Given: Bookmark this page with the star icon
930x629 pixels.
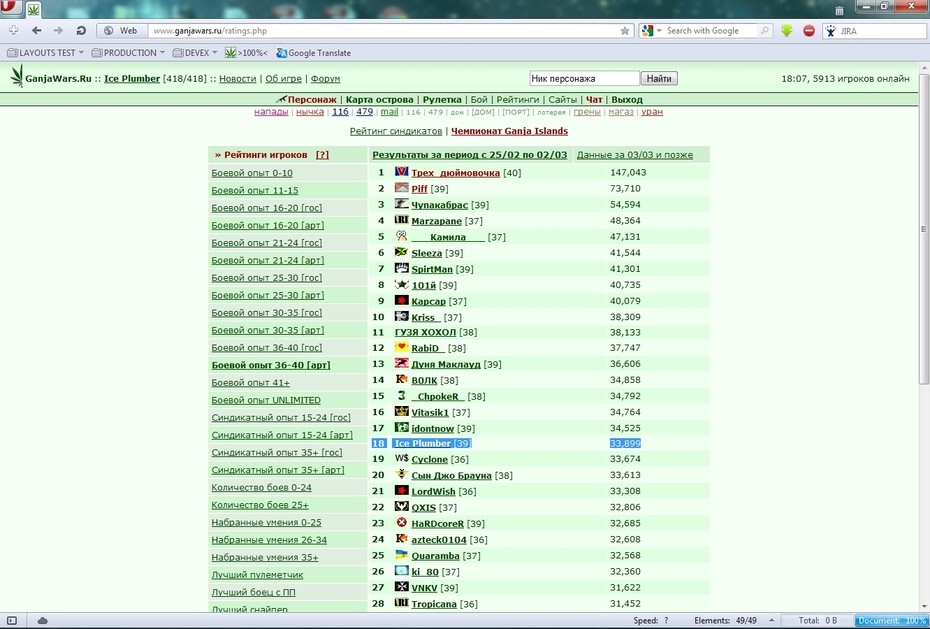Looking at the screenshot, I should coord(625,31).
